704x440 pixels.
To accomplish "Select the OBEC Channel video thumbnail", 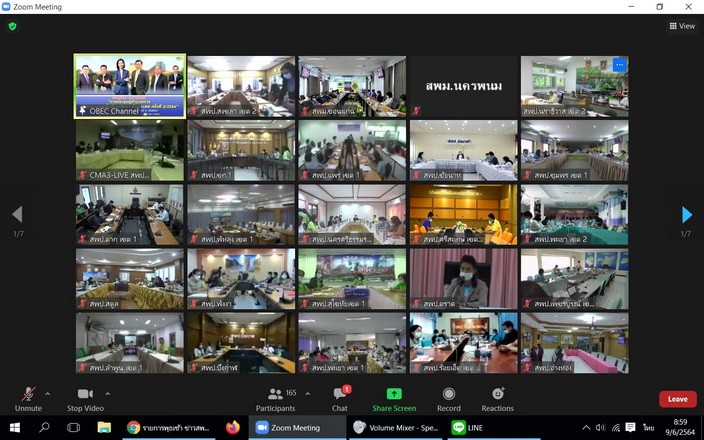I will pos(130,86).
